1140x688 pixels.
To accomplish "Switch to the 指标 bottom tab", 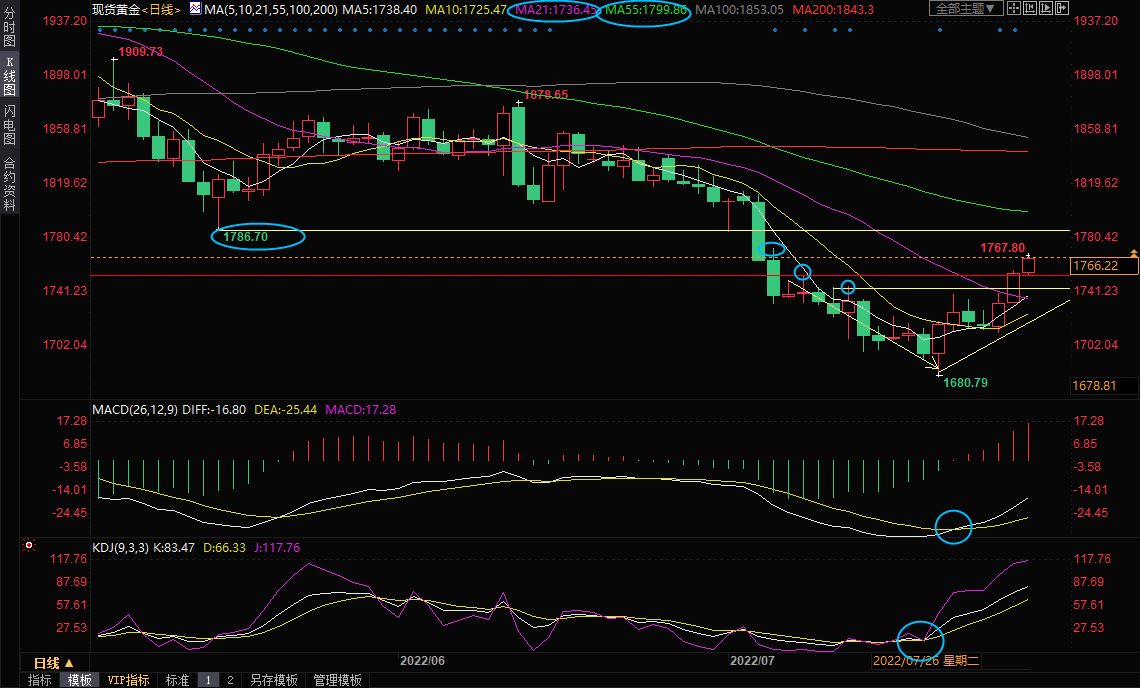I will click(40, 680).
